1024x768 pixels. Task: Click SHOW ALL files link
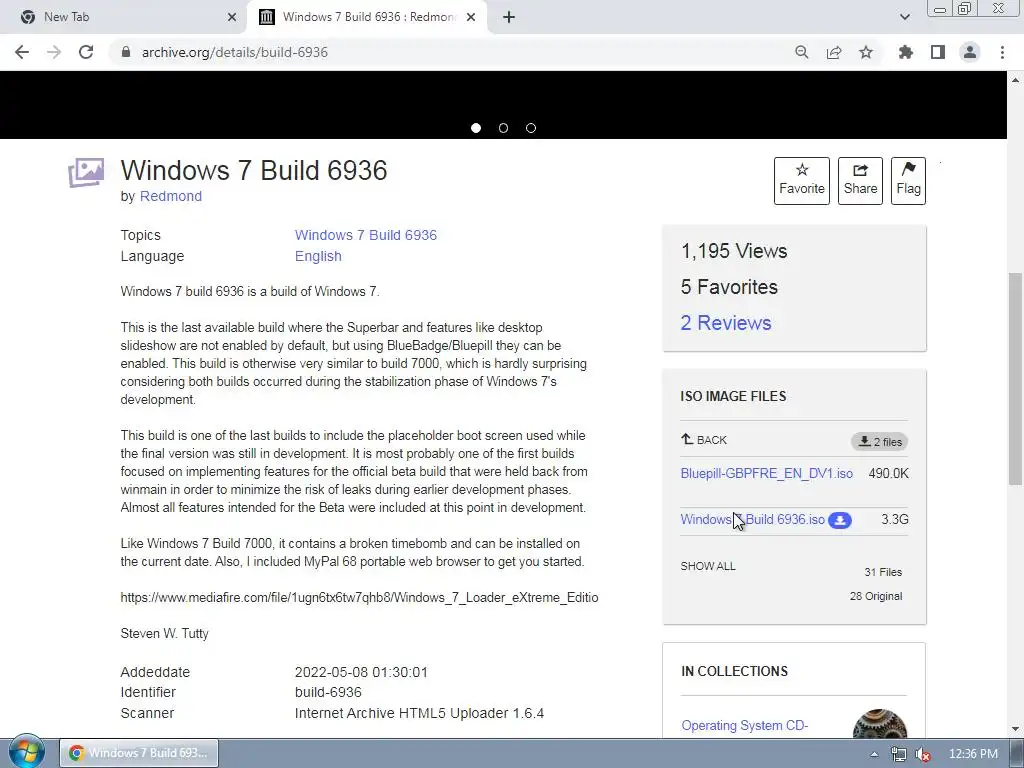[708, 566]
